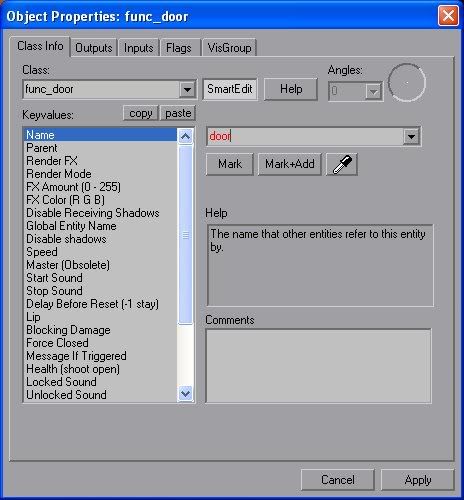Select the Inputs tab
Image resolution: width=464 pixels, height=500 pixels.
[x=139, y=48]
